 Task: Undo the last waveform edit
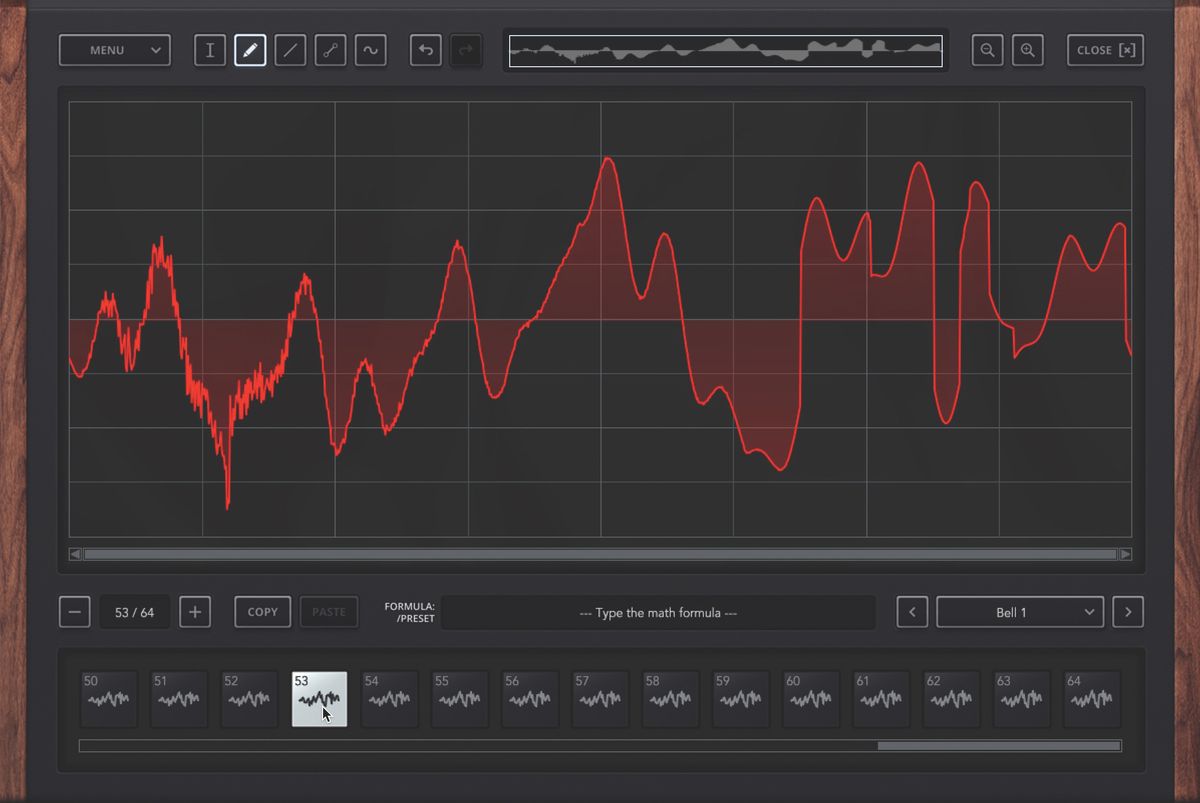pos(425,50)
